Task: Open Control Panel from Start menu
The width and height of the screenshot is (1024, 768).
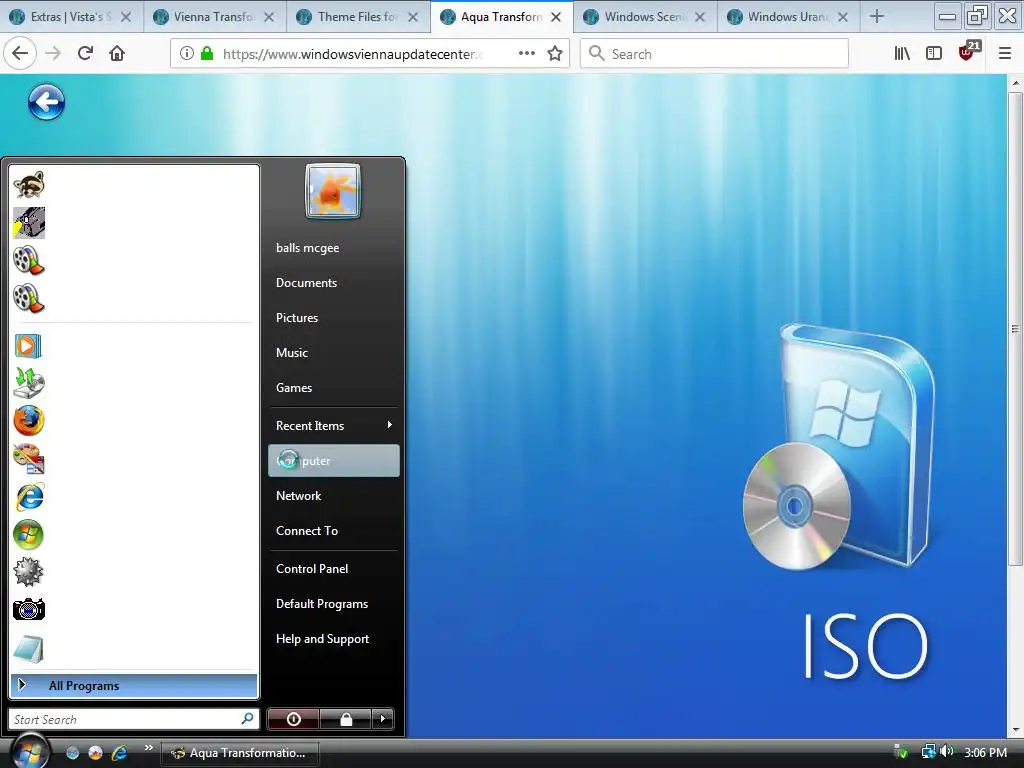Action: point(312,569)
